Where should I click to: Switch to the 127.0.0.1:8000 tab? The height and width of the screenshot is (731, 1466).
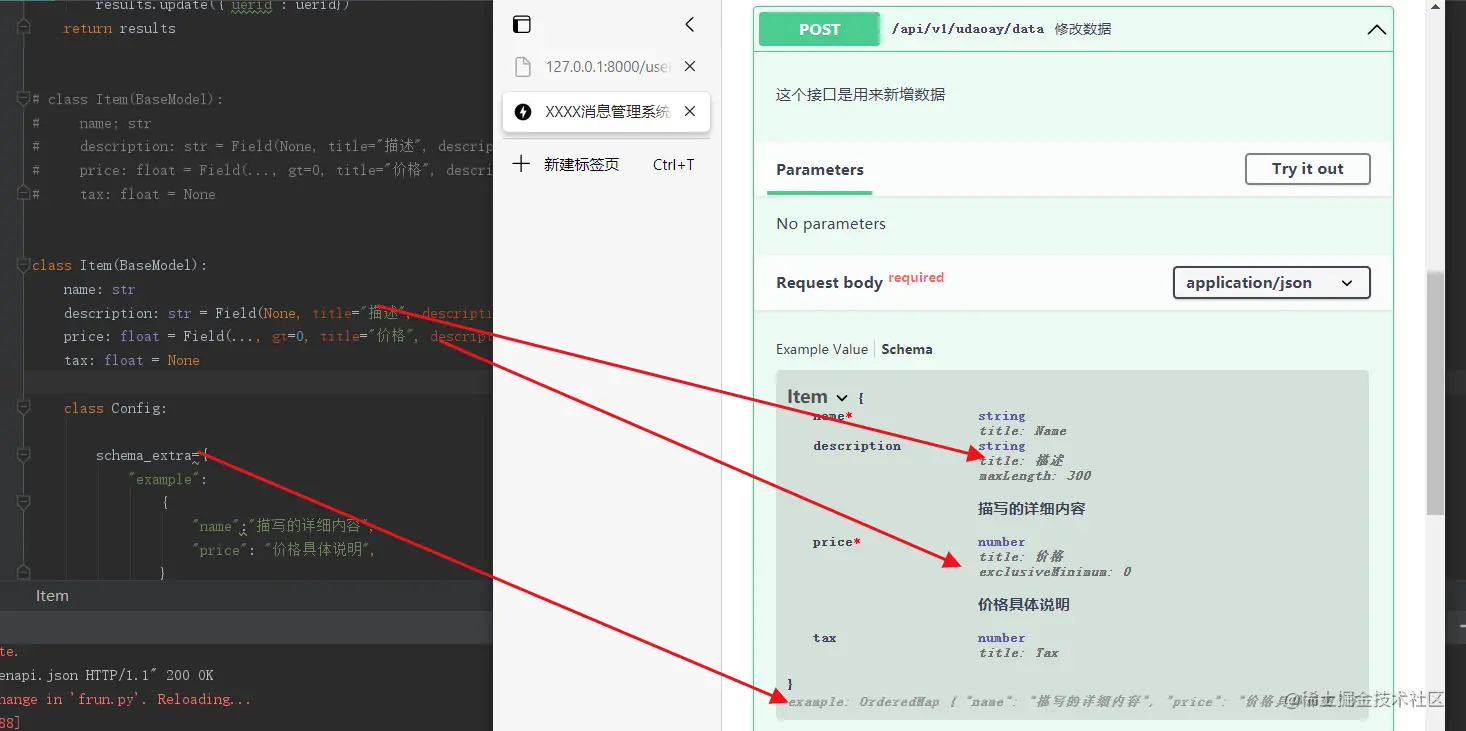[x=606, y=67]
